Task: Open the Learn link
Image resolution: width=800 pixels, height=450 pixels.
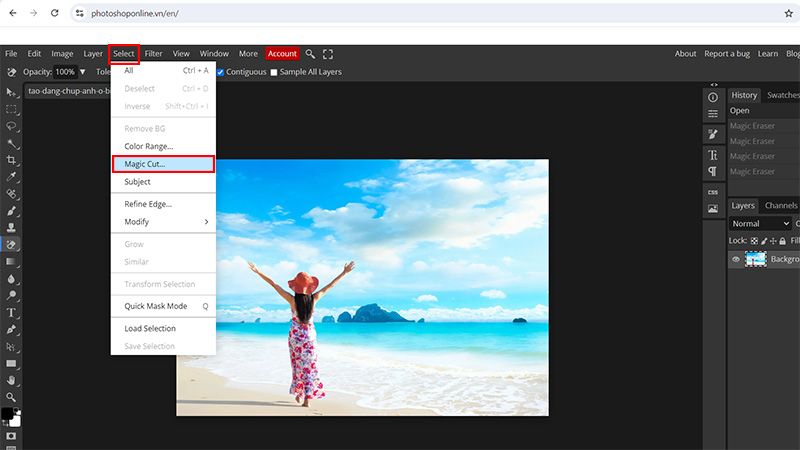Action: click(768, 54)
